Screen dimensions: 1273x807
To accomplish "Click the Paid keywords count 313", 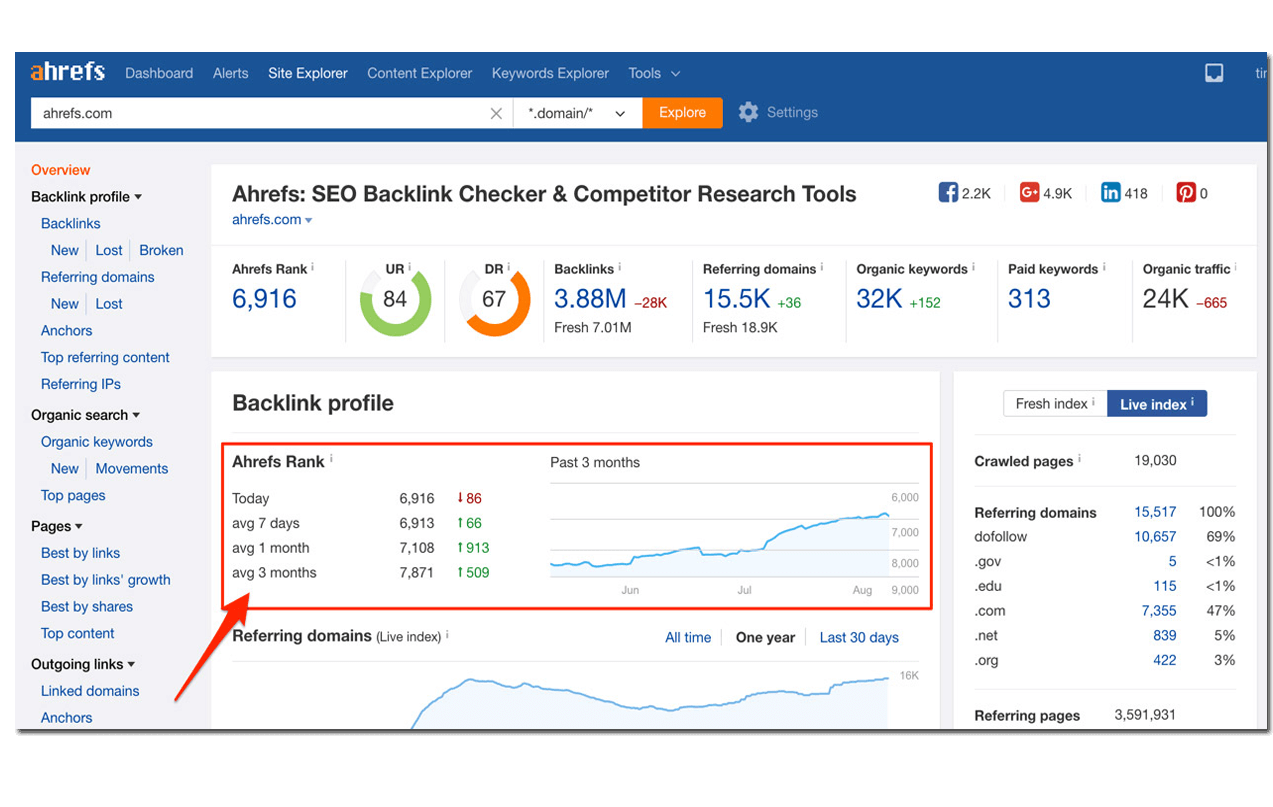I will click(x=1029, y=299).
